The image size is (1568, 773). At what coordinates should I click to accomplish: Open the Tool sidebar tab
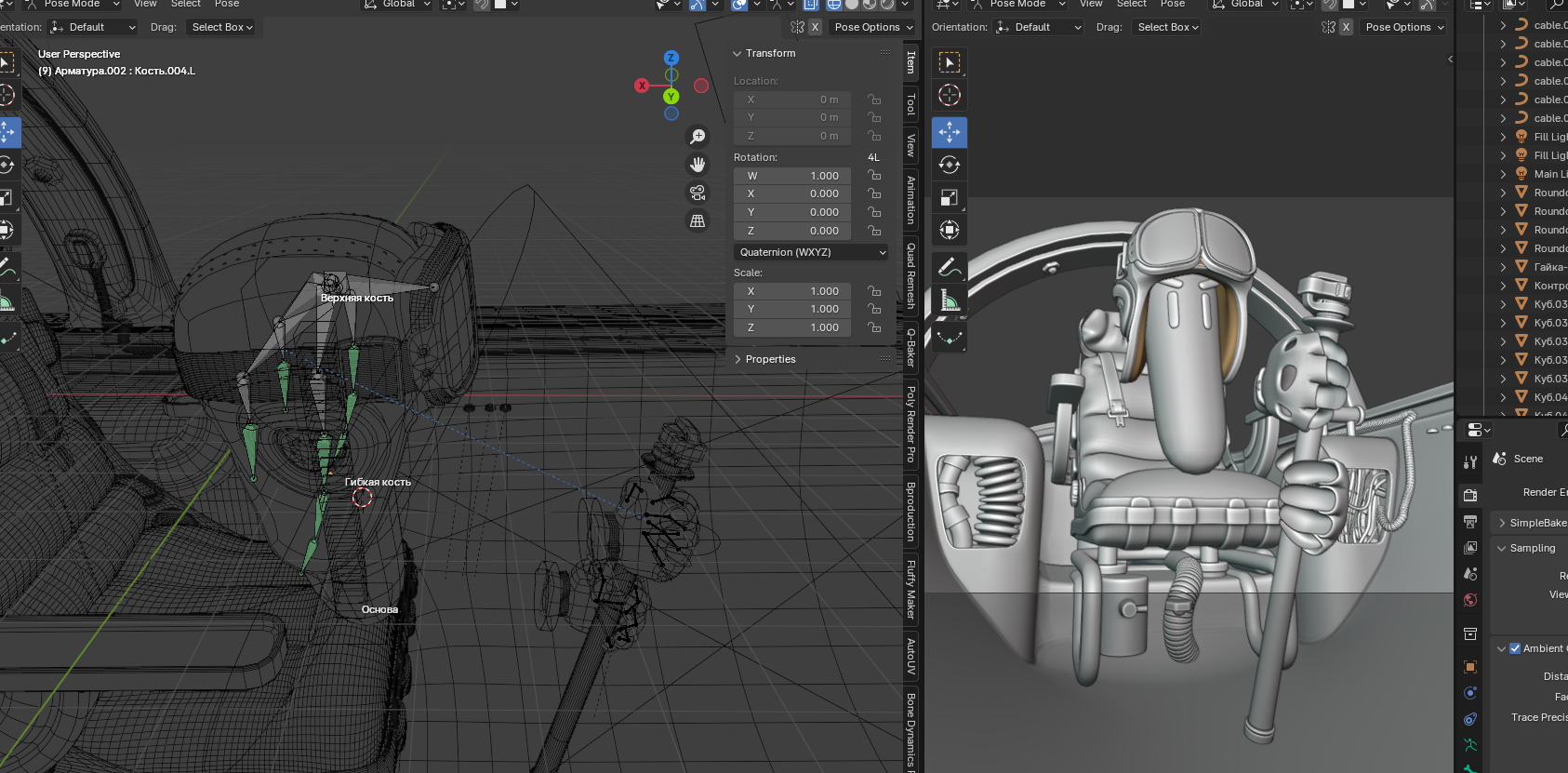tap(911, 104)
